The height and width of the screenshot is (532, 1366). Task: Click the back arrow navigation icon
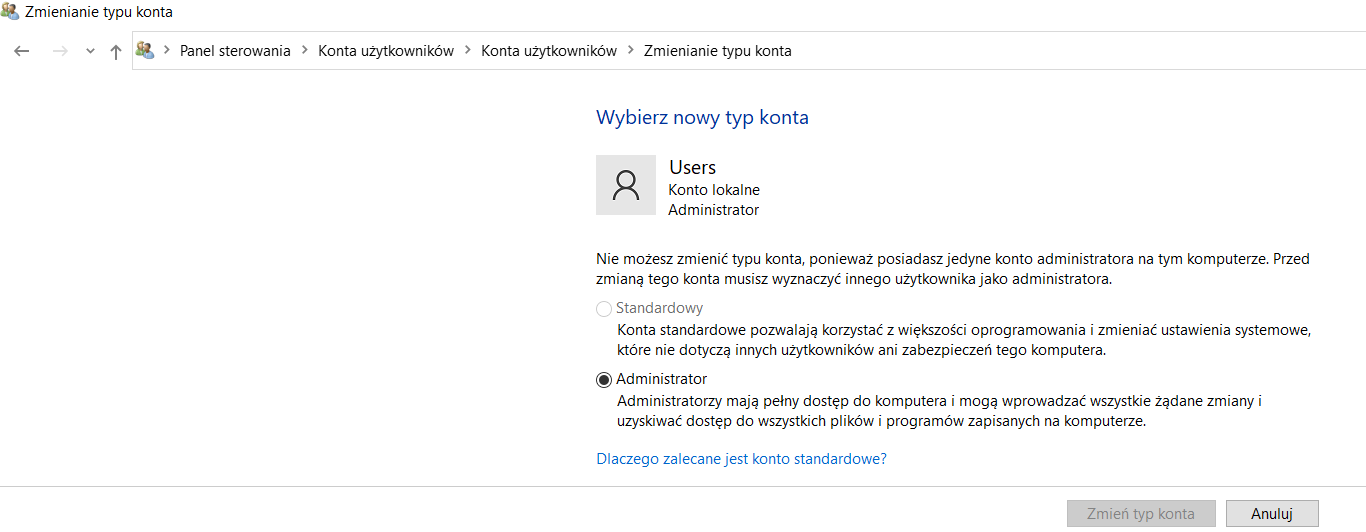[22, 51]
